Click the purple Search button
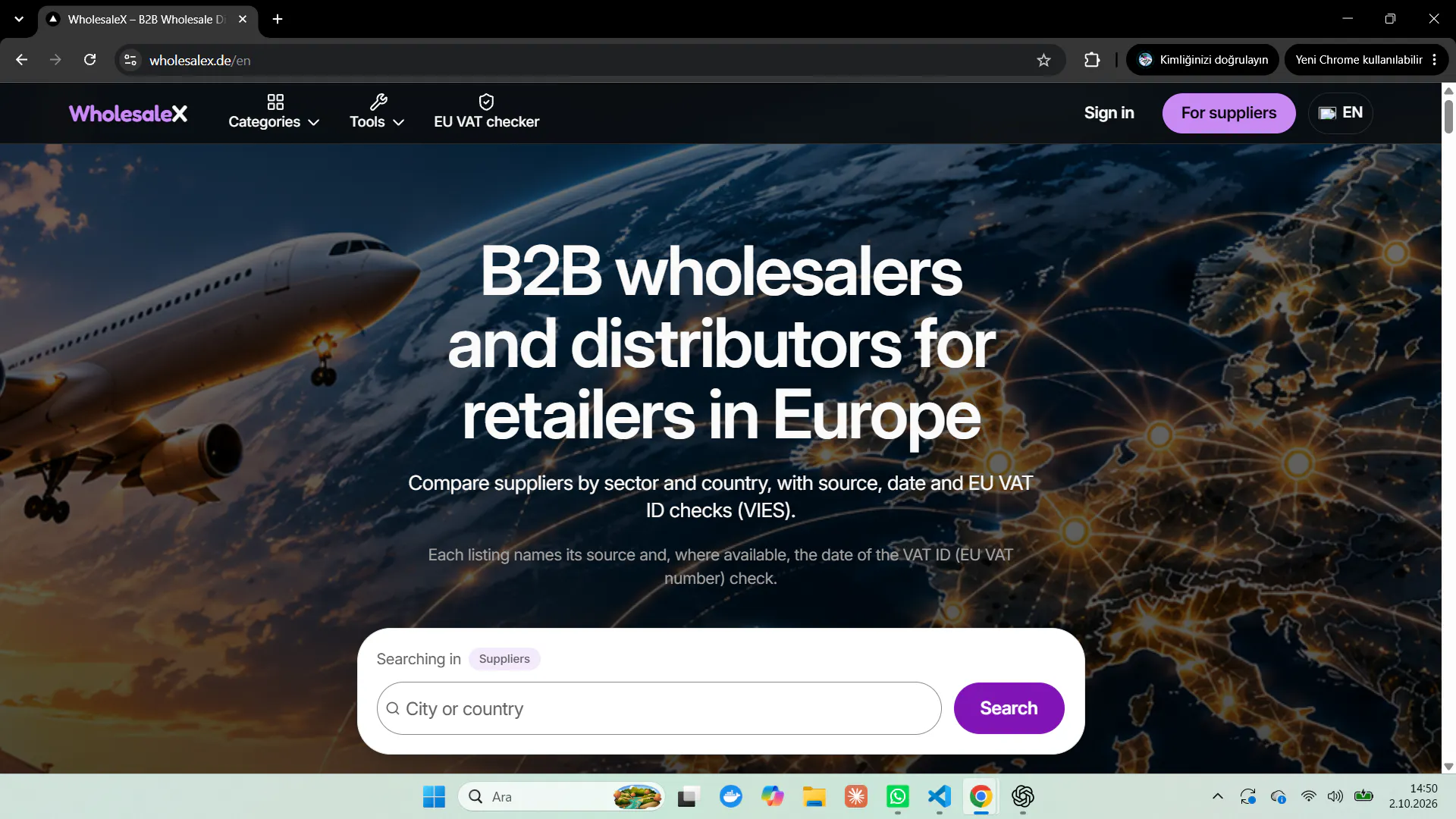 coord(1009,708)
